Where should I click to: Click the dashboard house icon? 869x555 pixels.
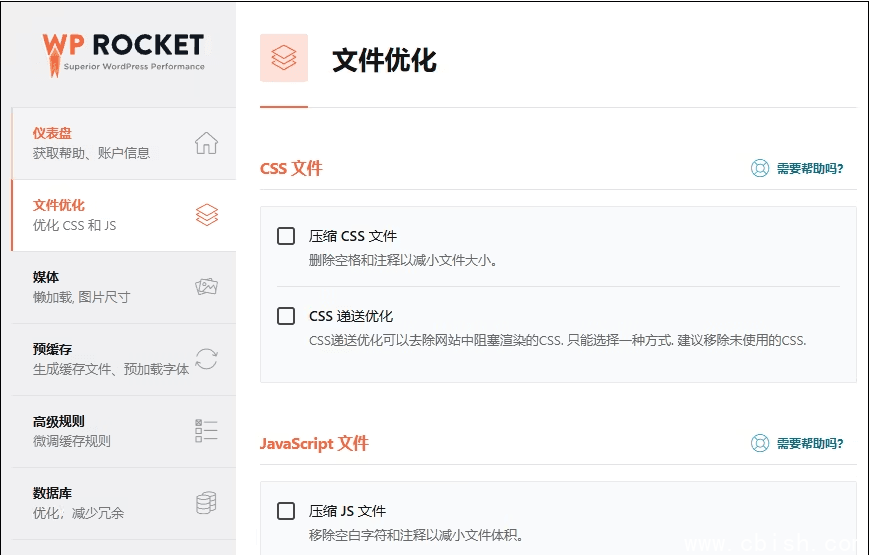[x=206, y=143]
